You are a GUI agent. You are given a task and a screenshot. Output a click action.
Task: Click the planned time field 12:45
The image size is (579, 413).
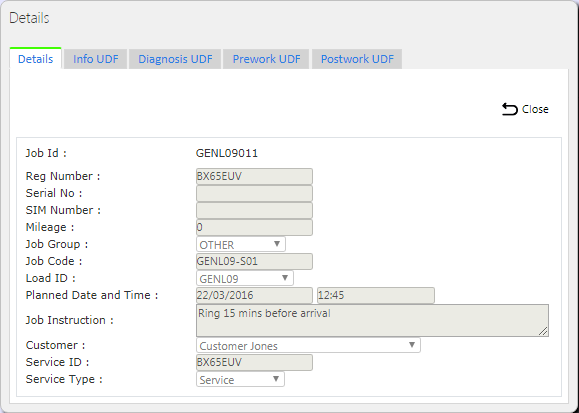376,296
